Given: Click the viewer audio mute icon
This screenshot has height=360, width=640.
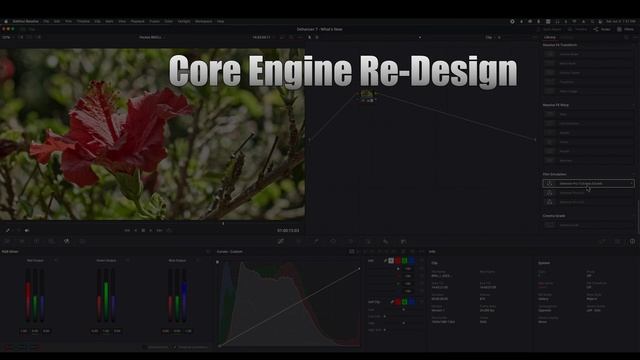Looking at the screenshot, I should (x=27, y=231).
